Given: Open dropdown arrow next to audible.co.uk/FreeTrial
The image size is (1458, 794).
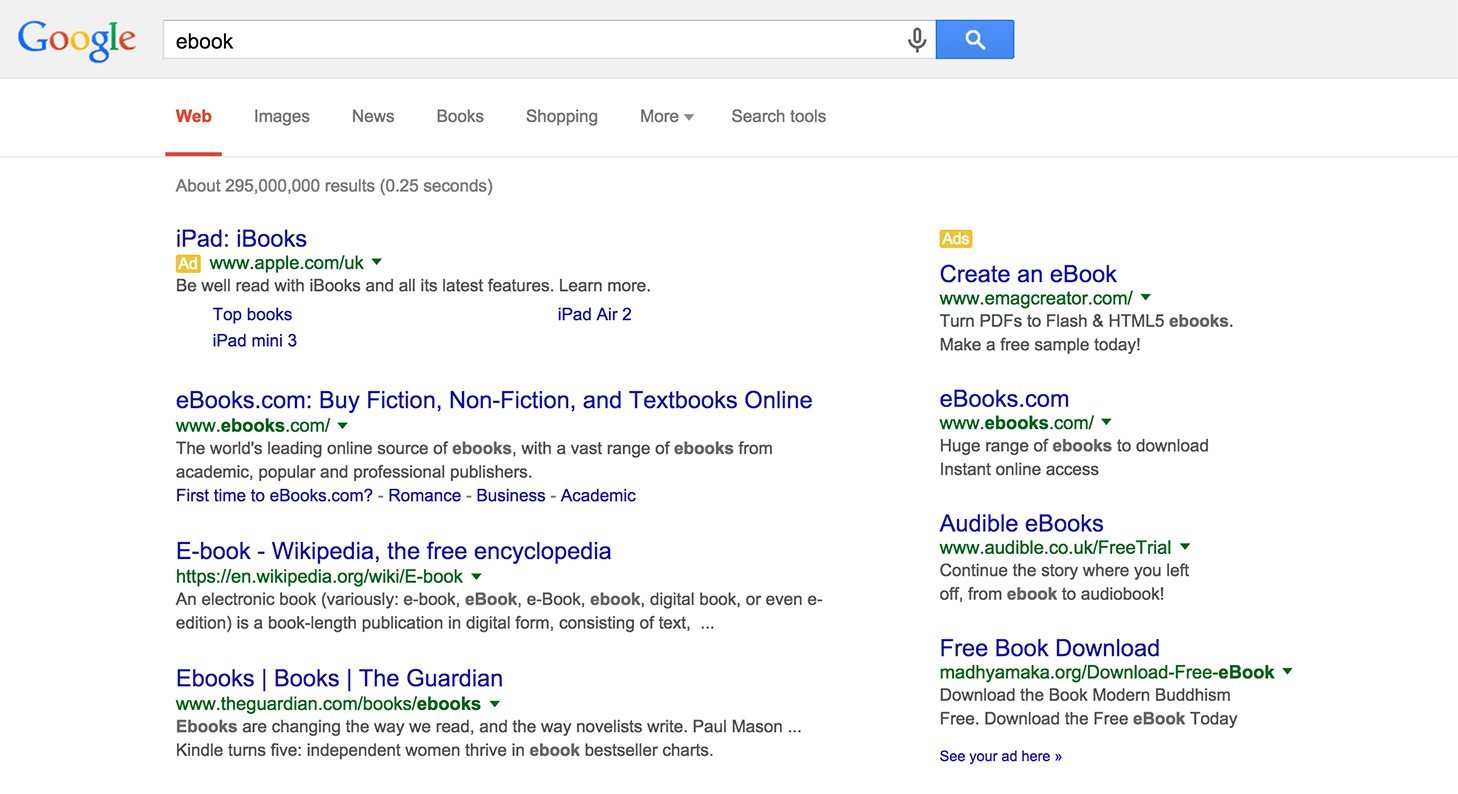Looking at the screenshot, I should coord(1185,546).
